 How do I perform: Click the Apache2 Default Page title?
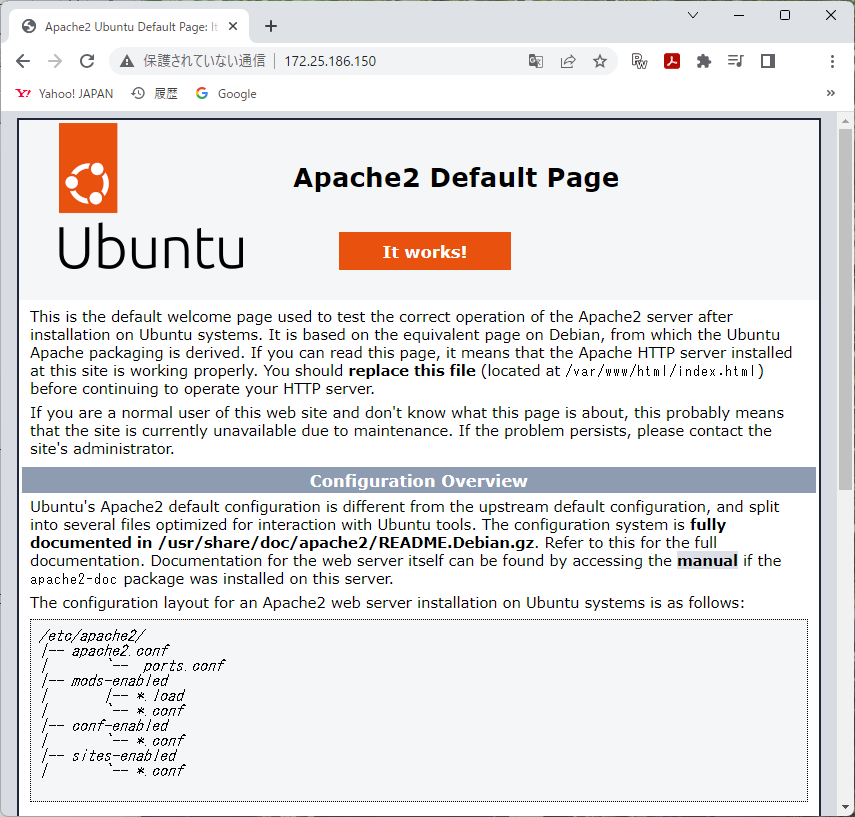456,178
